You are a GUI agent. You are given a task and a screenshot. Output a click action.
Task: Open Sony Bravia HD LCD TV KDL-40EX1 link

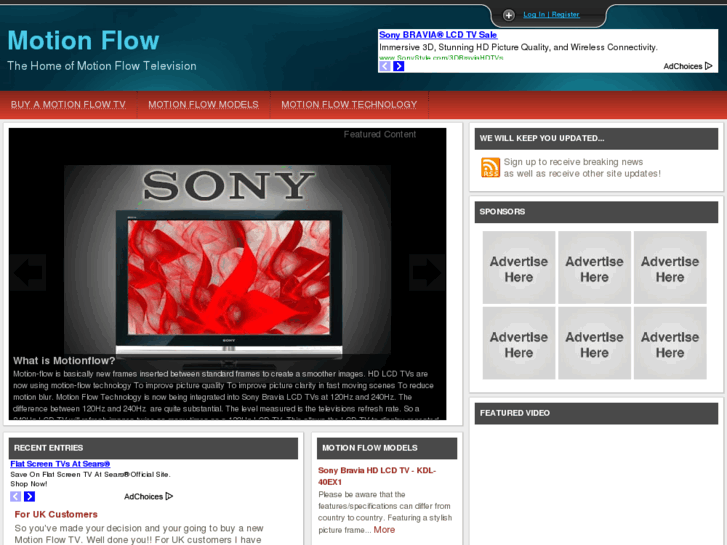[377, 476]
